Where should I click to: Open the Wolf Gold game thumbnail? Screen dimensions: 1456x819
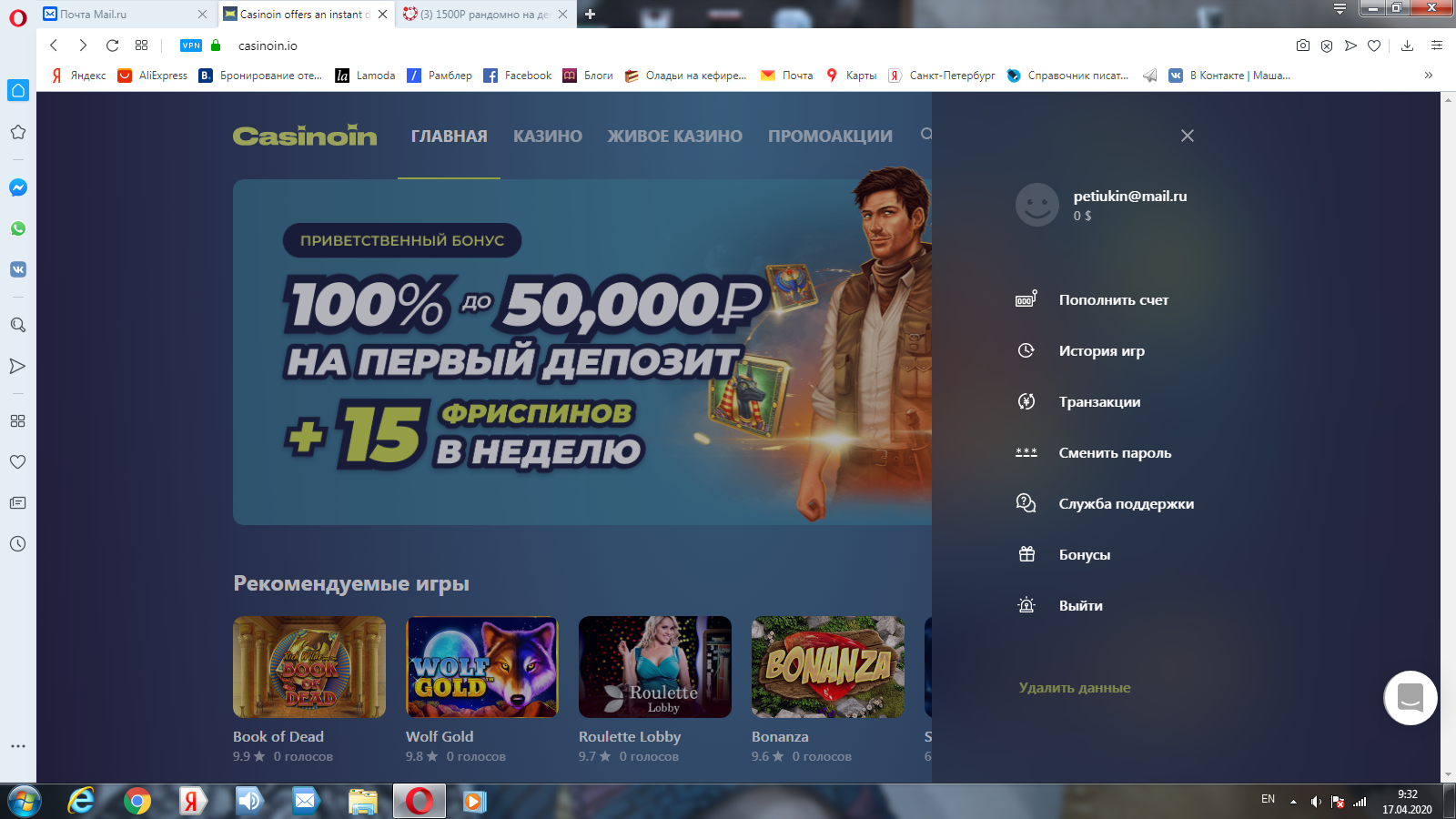(x=482, y=667)
